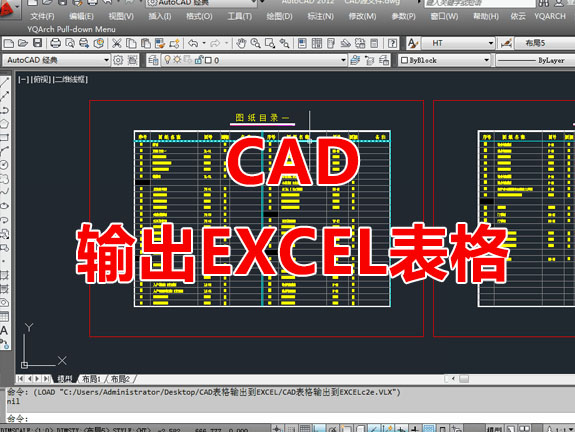Viewport: 575px width, 432px height.
Task: Expand the undo history dropdown arrow
Action: tap(204, 43)
